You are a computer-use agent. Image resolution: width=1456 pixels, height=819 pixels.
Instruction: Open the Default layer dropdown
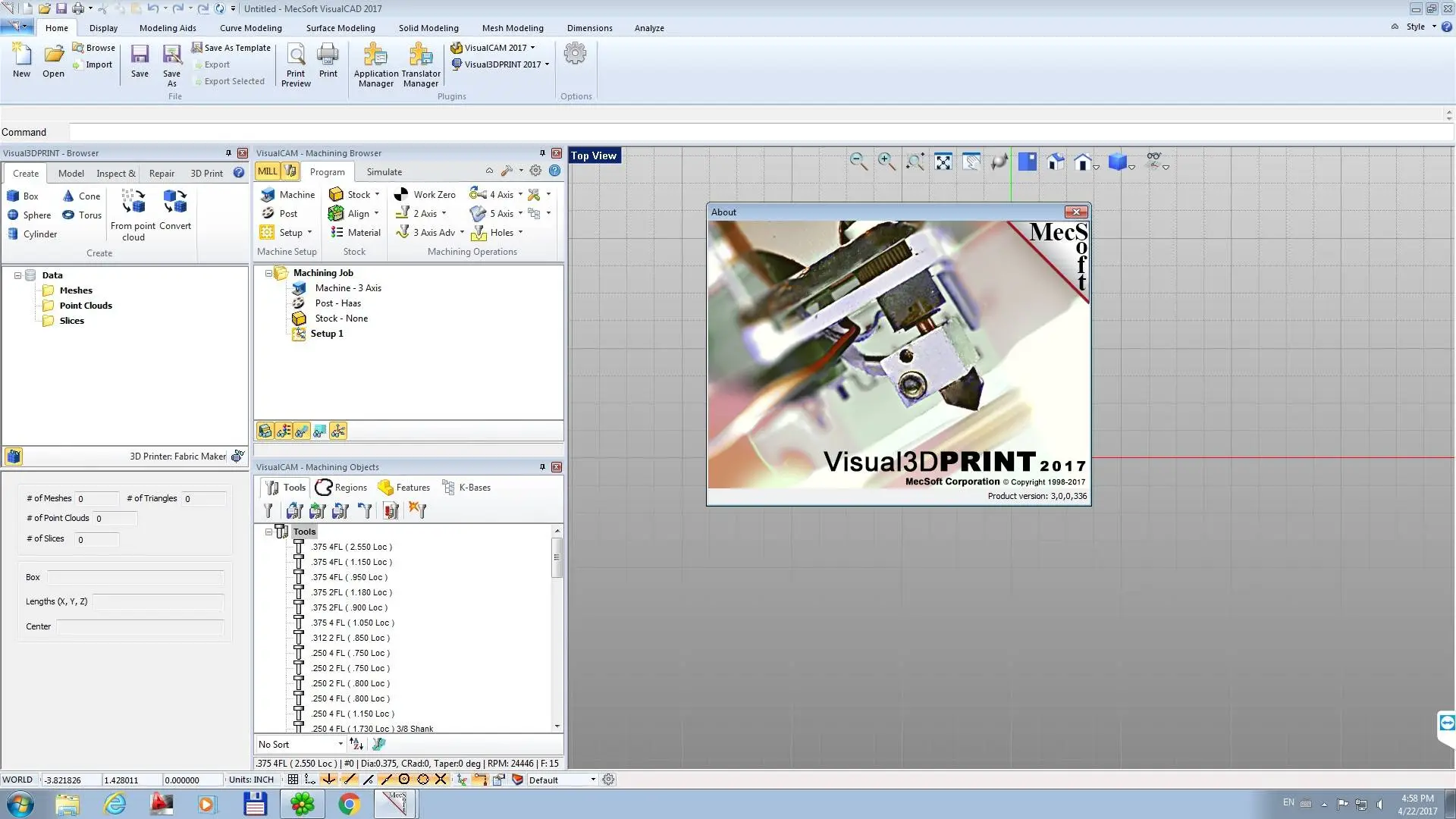tap(562, 780)
